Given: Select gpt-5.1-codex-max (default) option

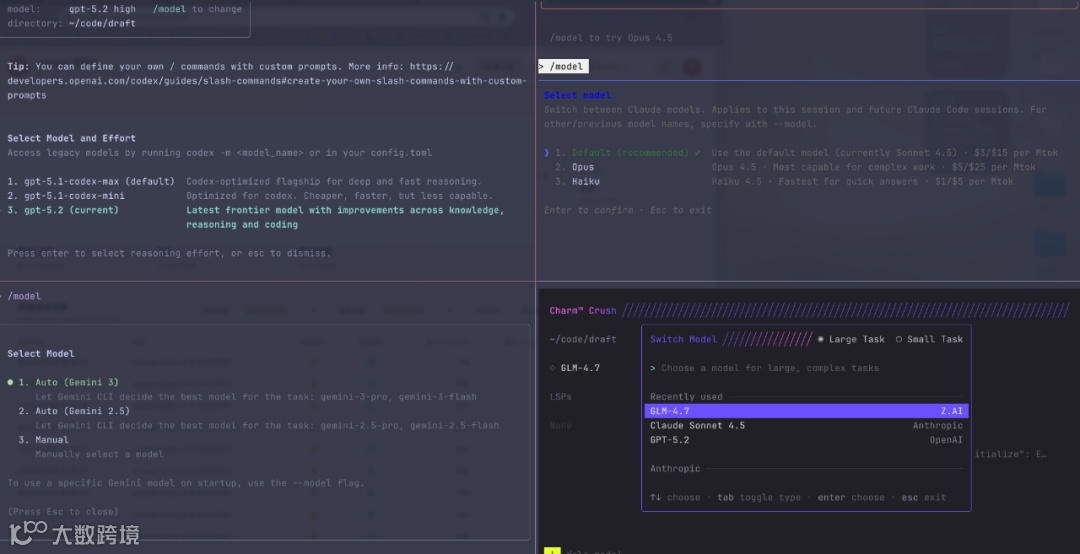Looking at the screenshot, I should (x=91, y=181).
